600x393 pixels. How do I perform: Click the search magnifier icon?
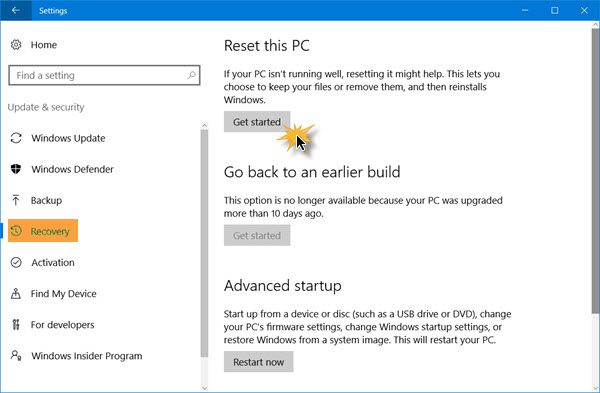[191, 75]
